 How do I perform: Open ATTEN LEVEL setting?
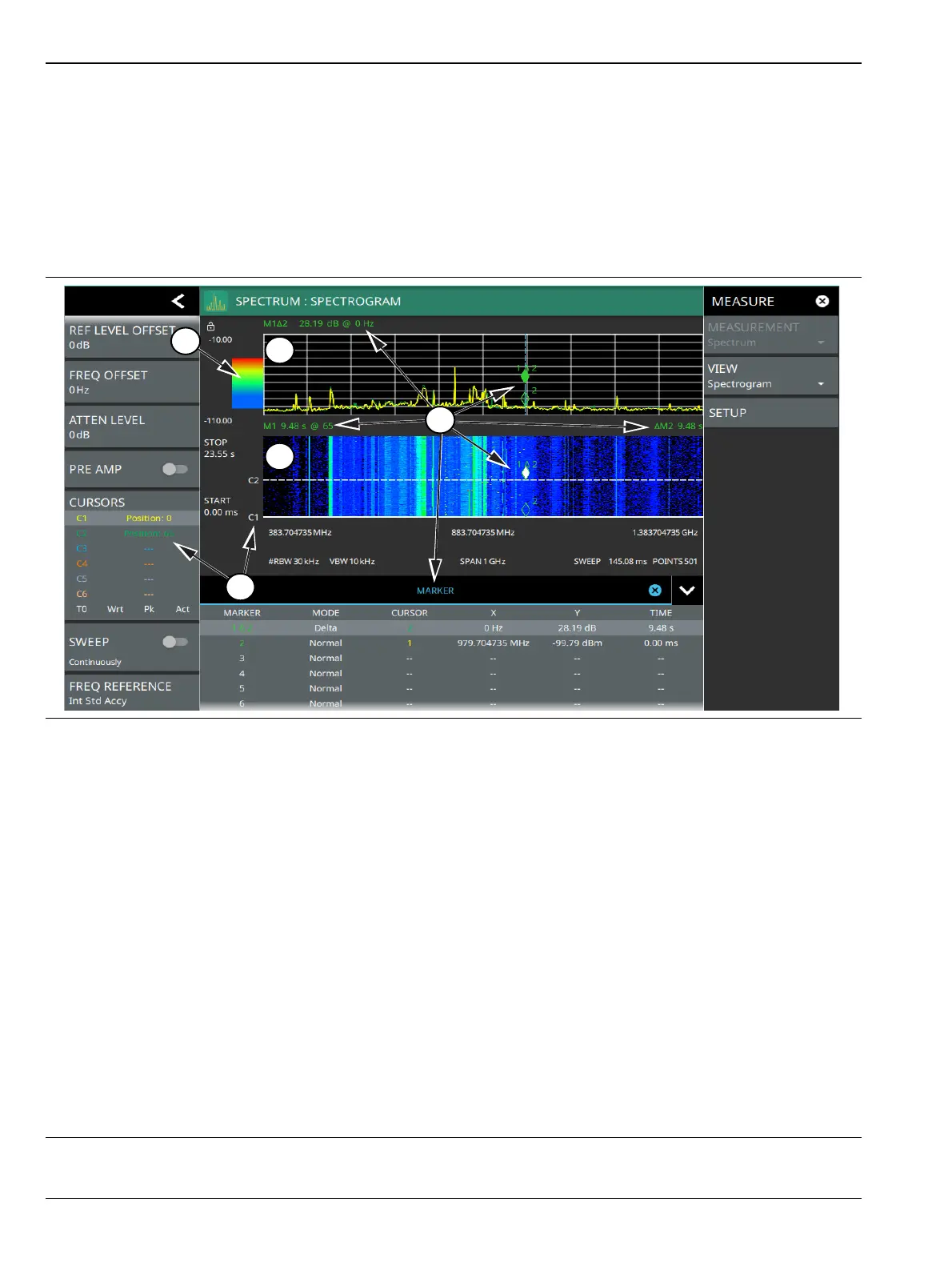(x=131, y=427)
